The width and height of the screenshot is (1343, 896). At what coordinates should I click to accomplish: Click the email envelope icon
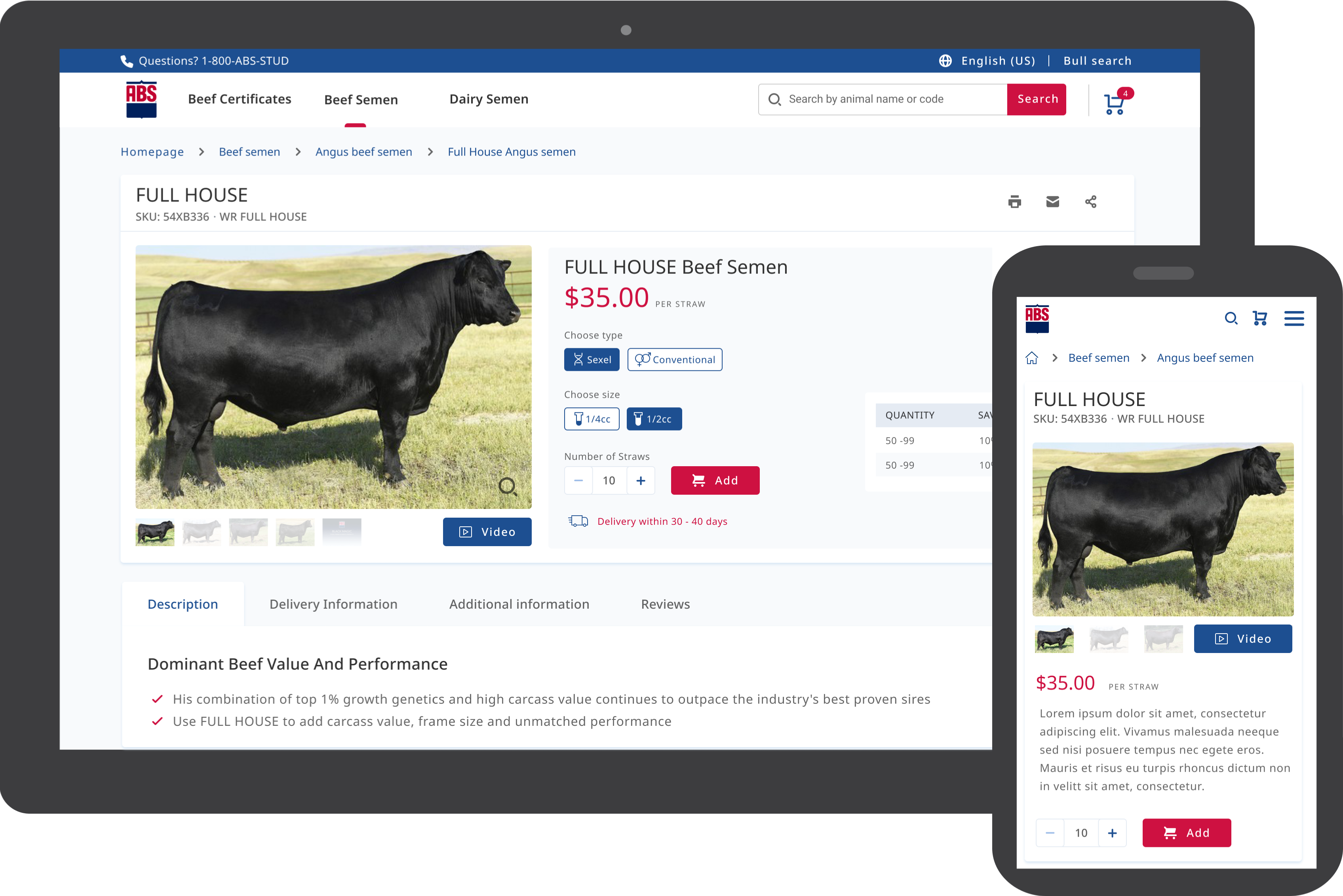coord(1052,202)
